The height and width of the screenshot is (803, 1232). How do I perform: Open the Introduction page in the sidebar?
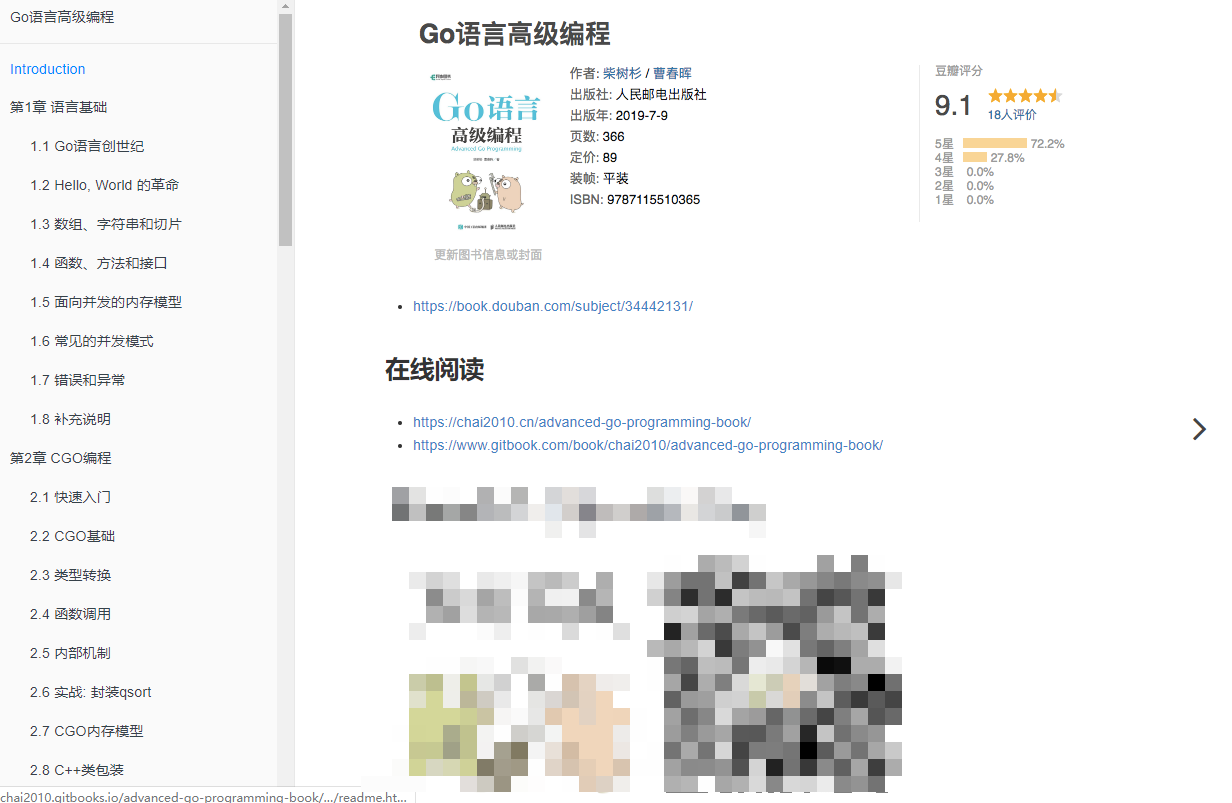(x=47, y=68)
